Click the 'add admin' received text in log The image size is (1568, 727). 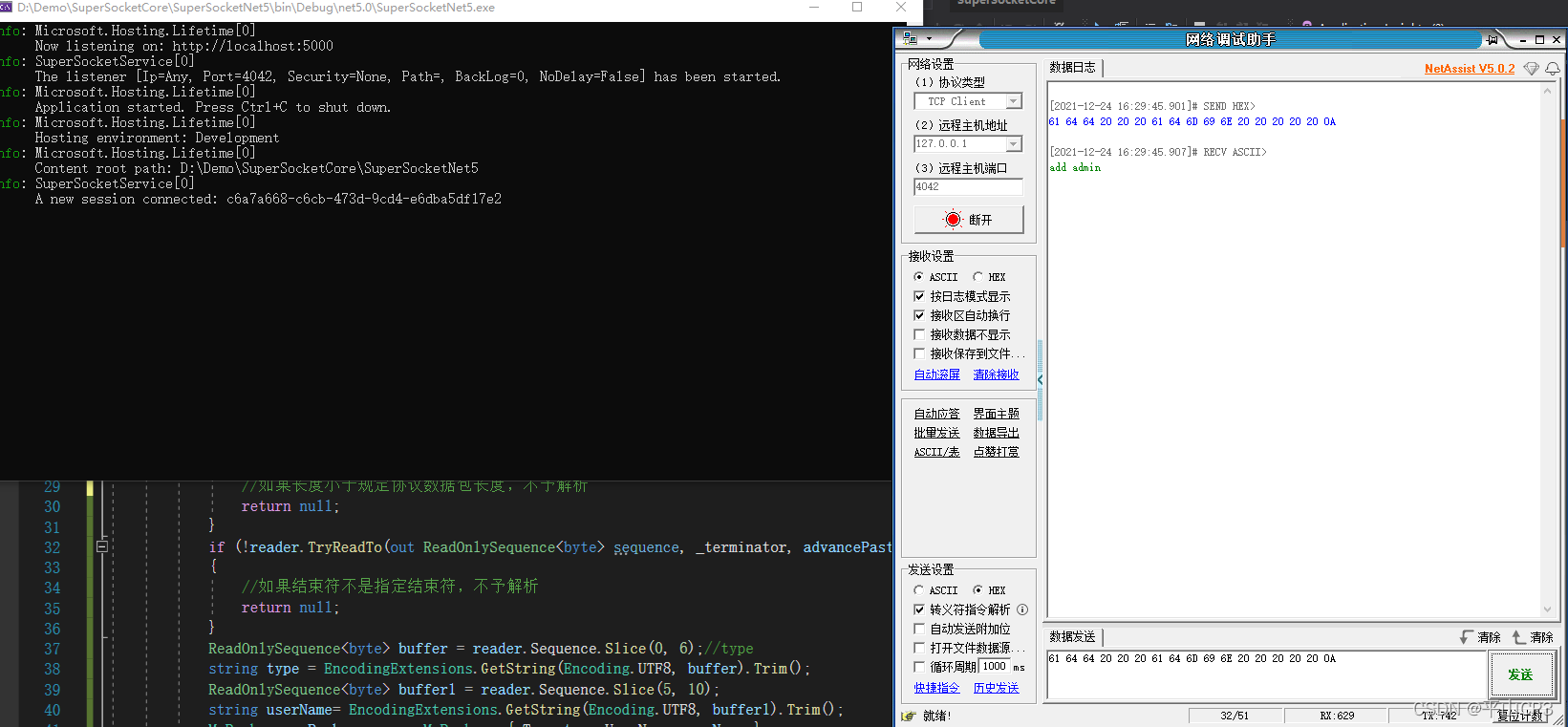pos(1075,167)
